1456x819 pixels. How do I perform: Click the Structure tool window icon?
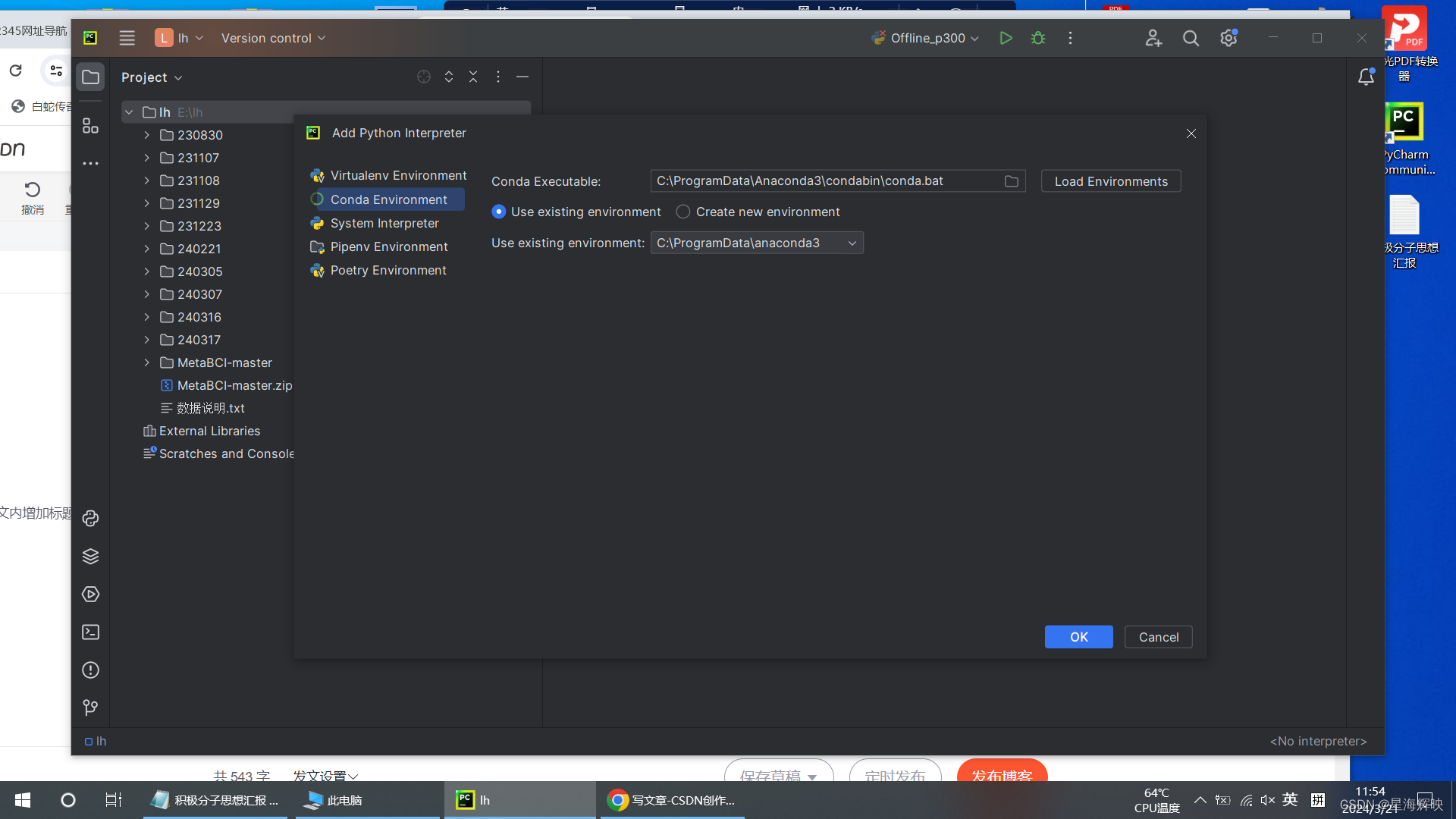[90, 126]
